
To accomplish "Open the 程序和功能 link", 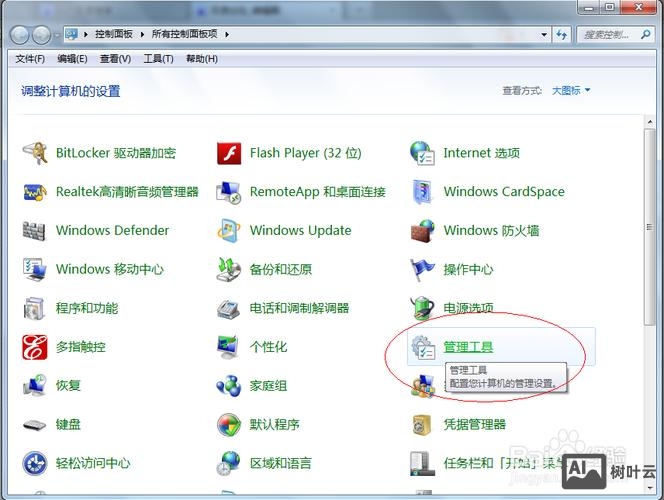I will tap(87, 308).
